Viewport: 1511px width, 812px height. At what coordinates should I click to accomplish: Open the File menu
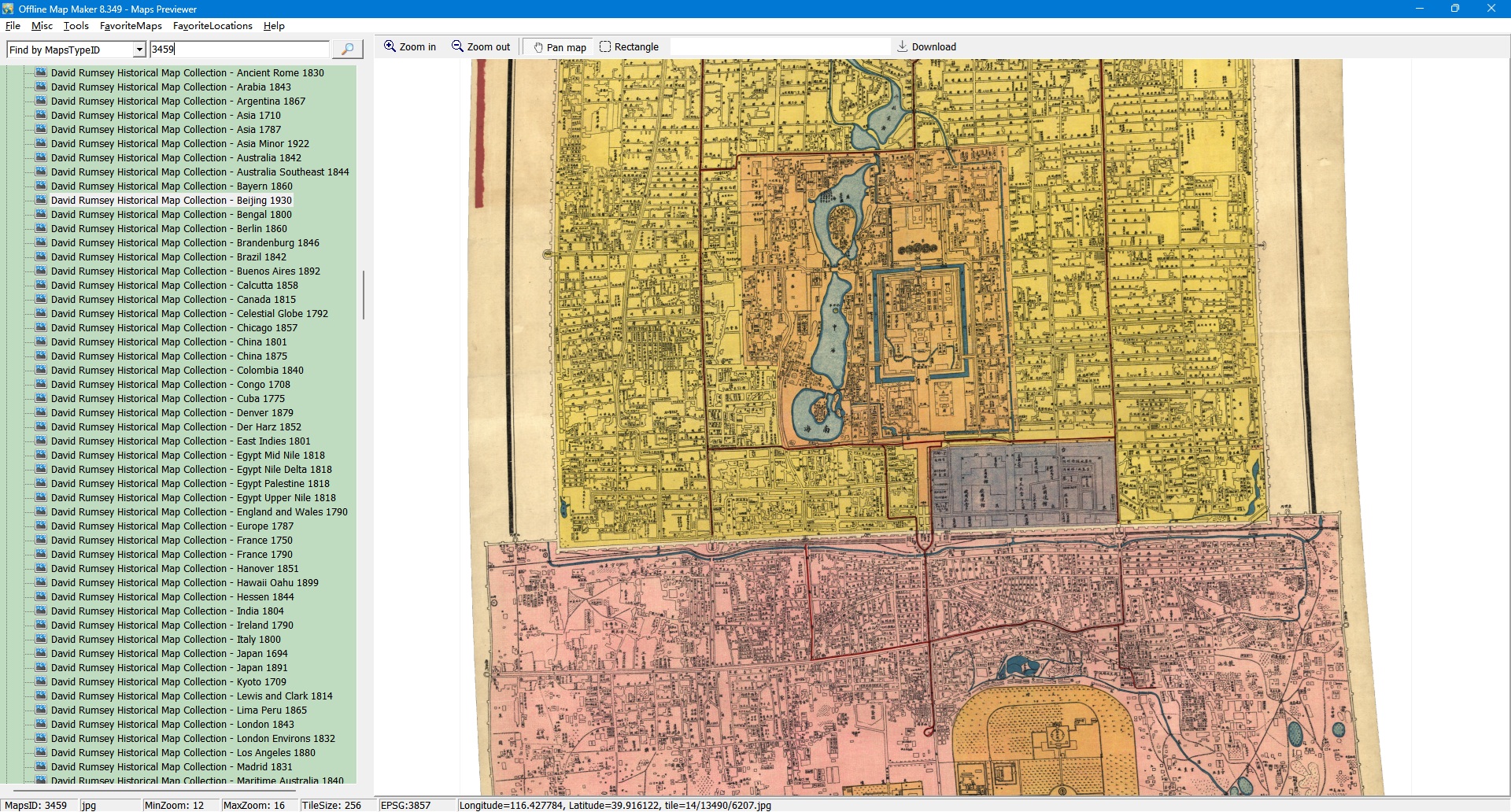[13, 26]
